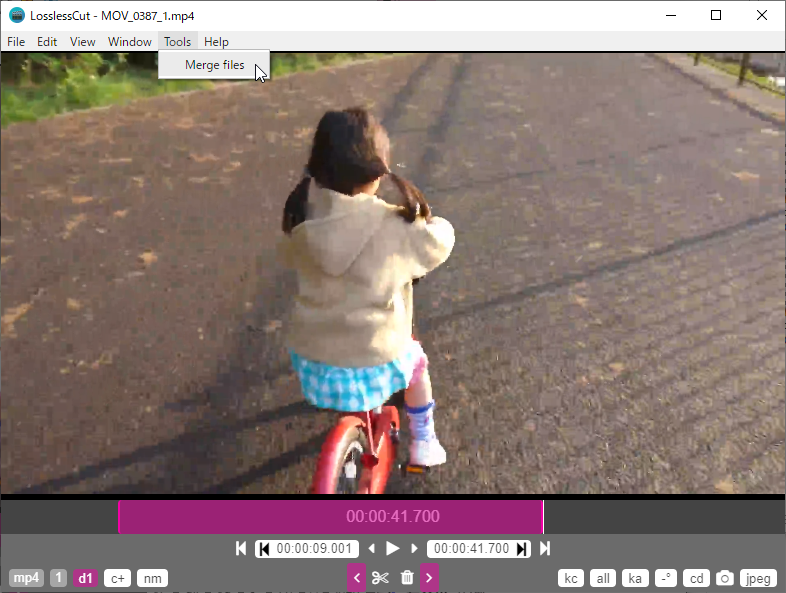786x593 pixels.
Task: Click the scissors cut export icon
Action: pyautogui.click(x=380, y=577)
